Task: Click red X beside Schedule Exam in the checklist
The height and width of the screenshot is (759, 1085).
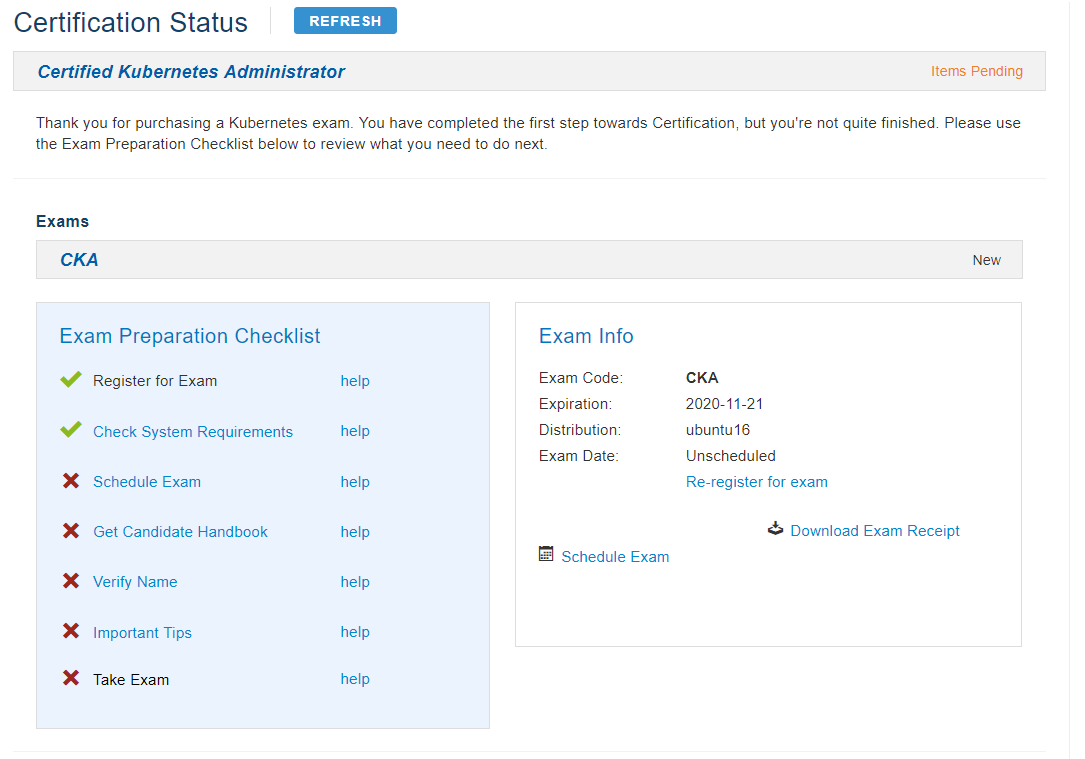Action: (x=71, y=480)
